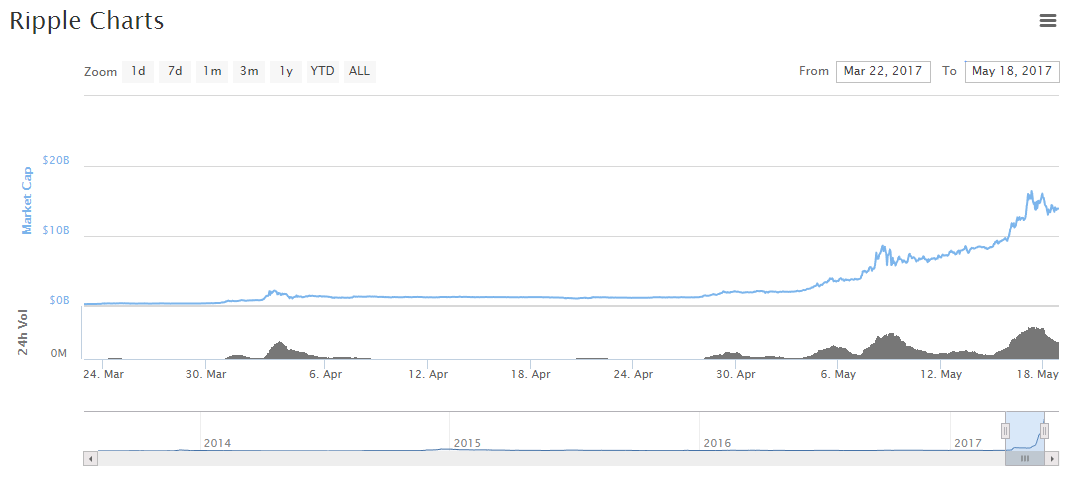This screenshot has height=480, width=1075.
Task: Click the 24h Vol axis title
Action: [23, 333]
